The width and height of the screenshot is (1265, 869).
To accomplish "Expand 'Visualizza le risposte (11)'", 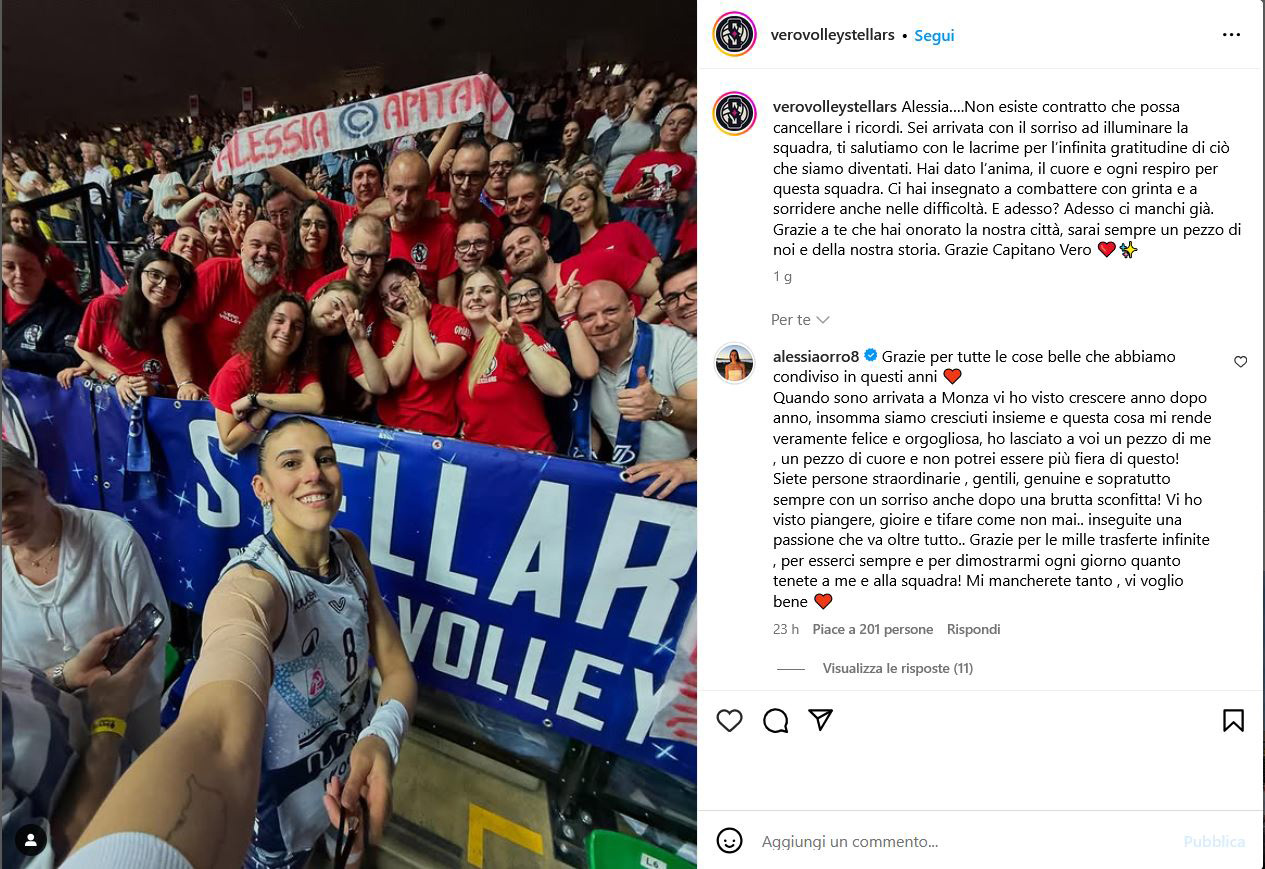I will (x=897, y=668).
